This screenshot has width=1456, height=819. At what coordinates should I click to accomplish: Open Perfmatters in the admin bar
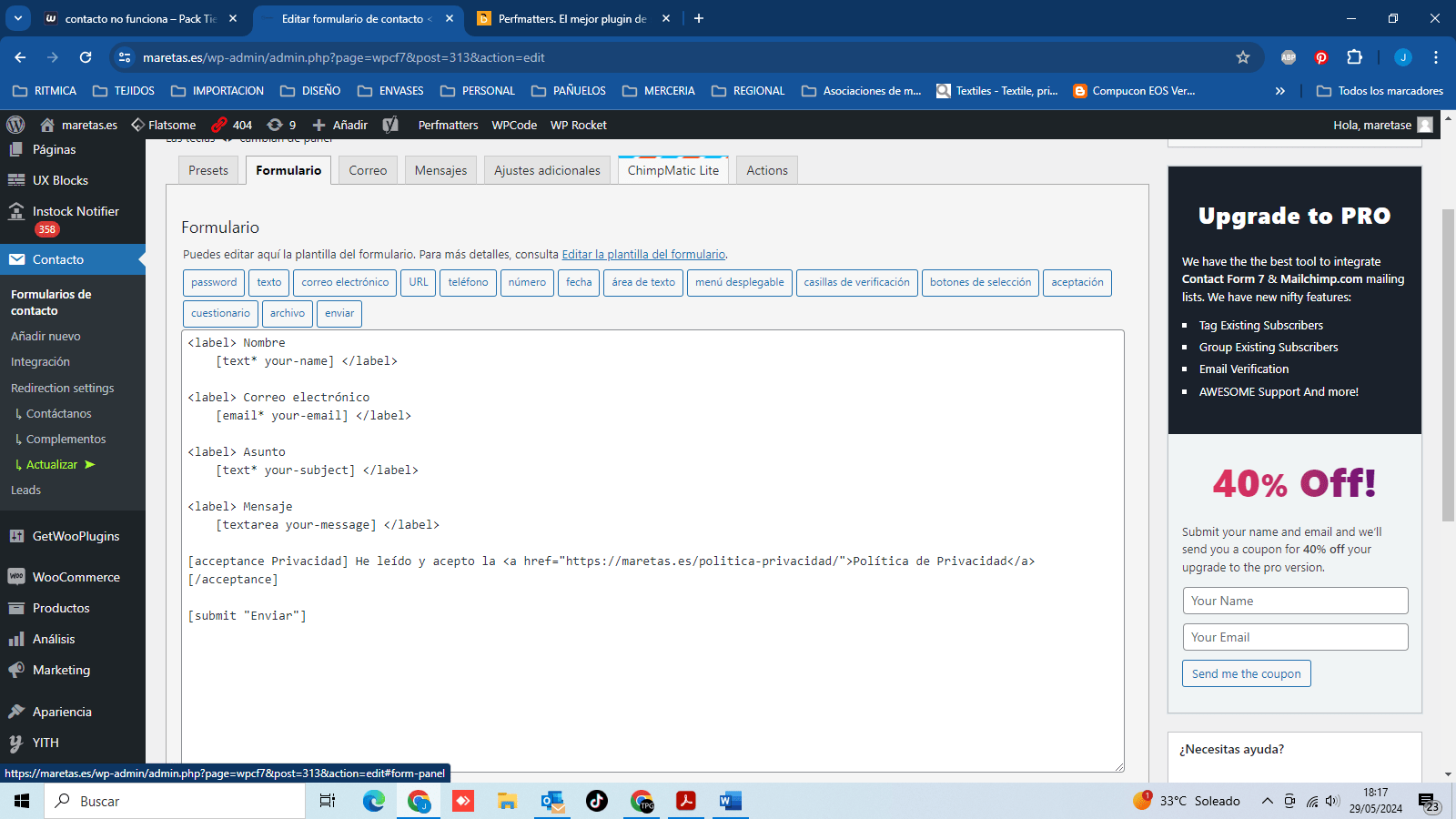(x=448, y=125)
